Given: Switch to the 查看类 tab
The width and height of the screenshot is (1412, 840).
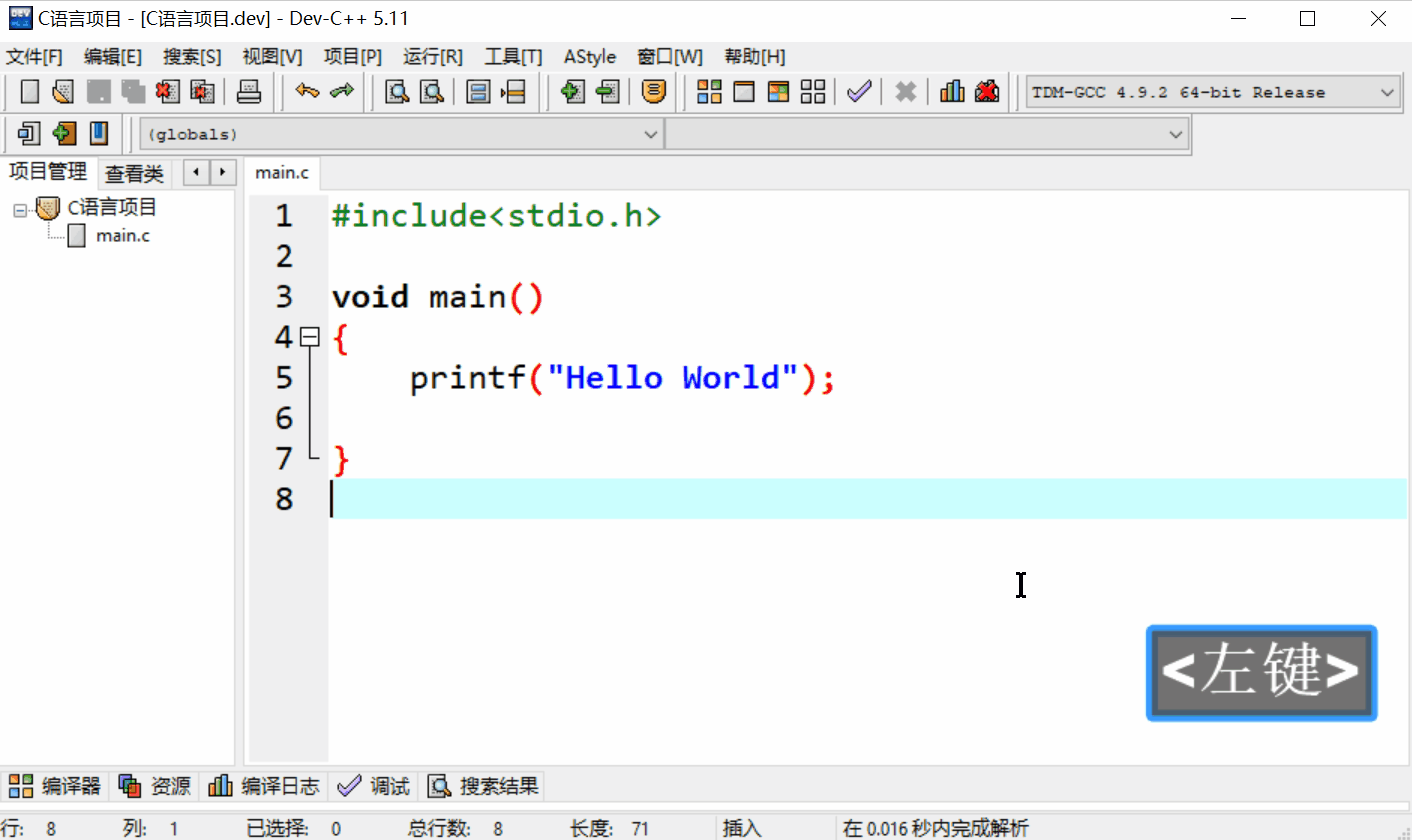Looking at the screenshot, I should [x=134, y=174].
